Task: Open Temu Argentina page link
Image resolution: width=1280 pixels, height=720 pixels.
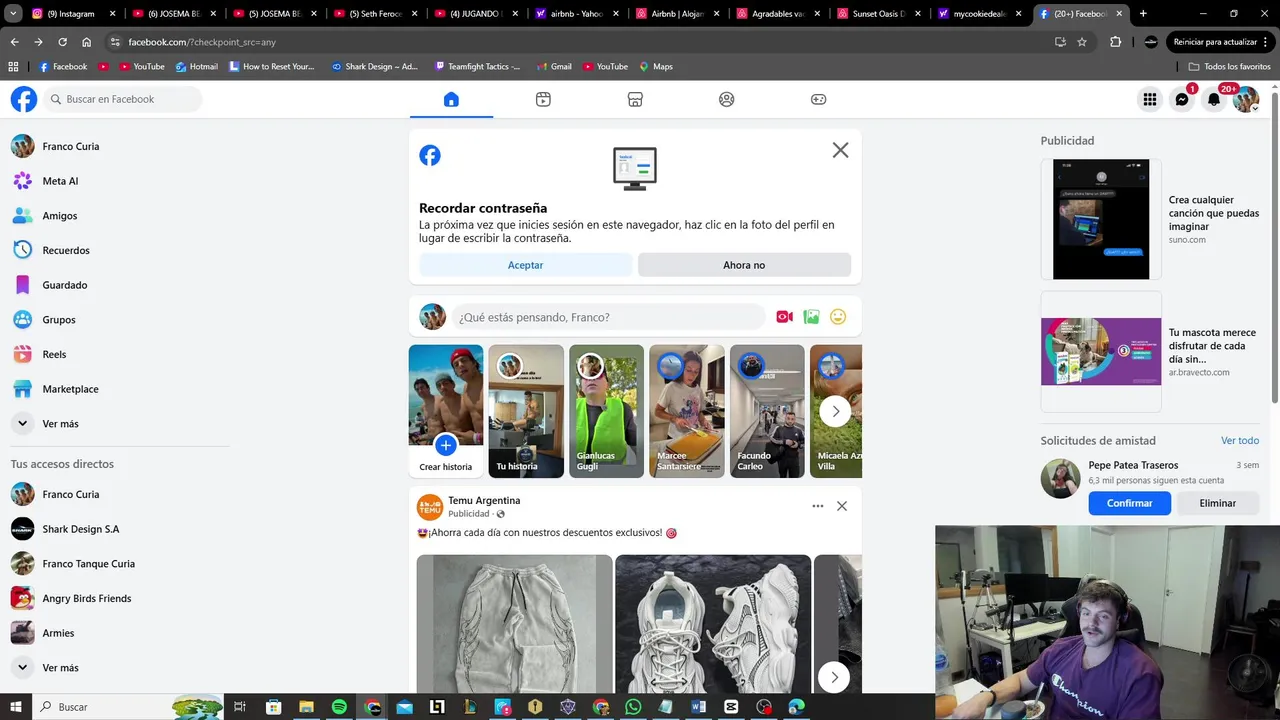Action: [x=484, y=500]
